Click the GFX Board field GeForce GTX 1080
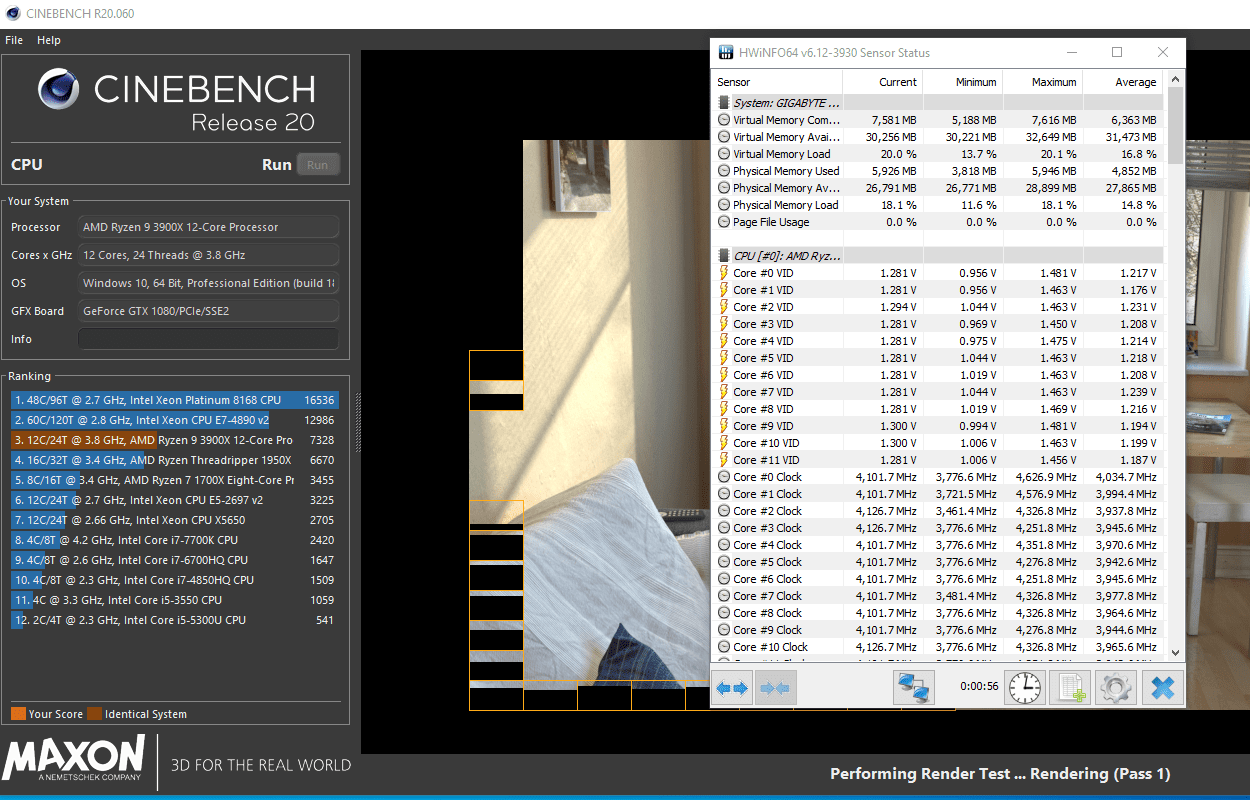 (x=208, y=311)
